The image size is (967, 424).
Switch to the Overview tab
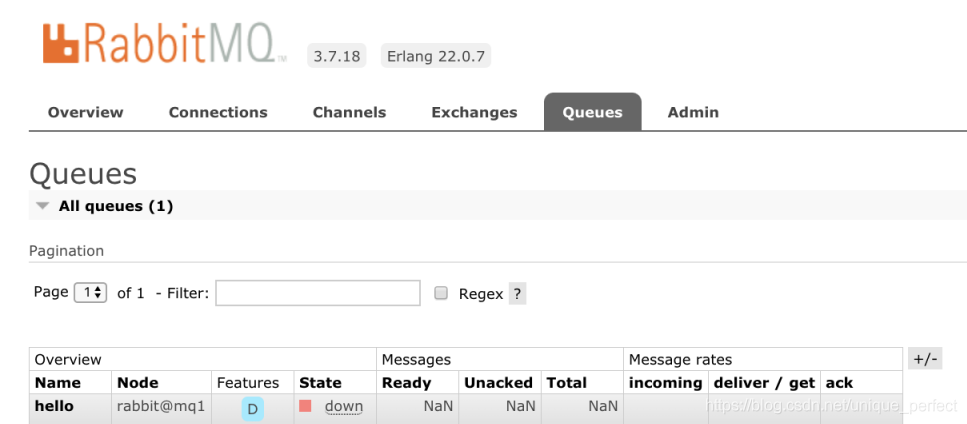(x=86, y=112)
